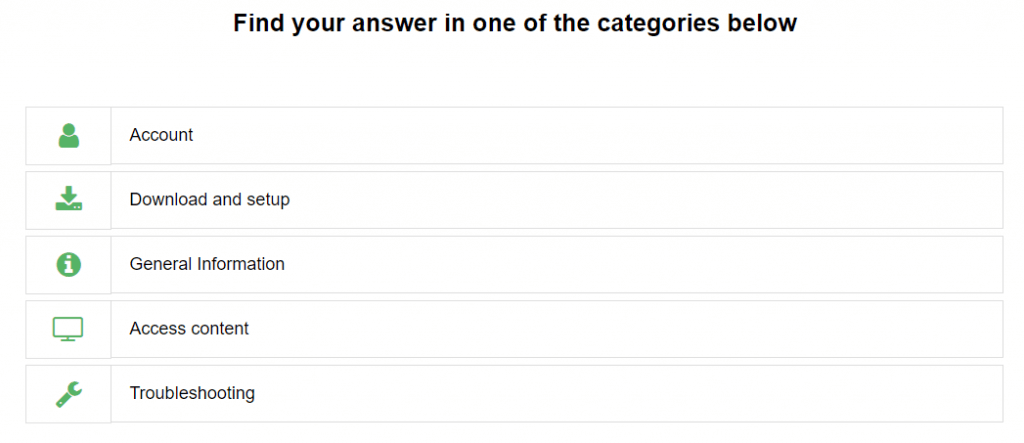Image resolution: width=1024 pixels, height=443 pixels.
Task: Go to Access content label
Action: pos(189,328)
